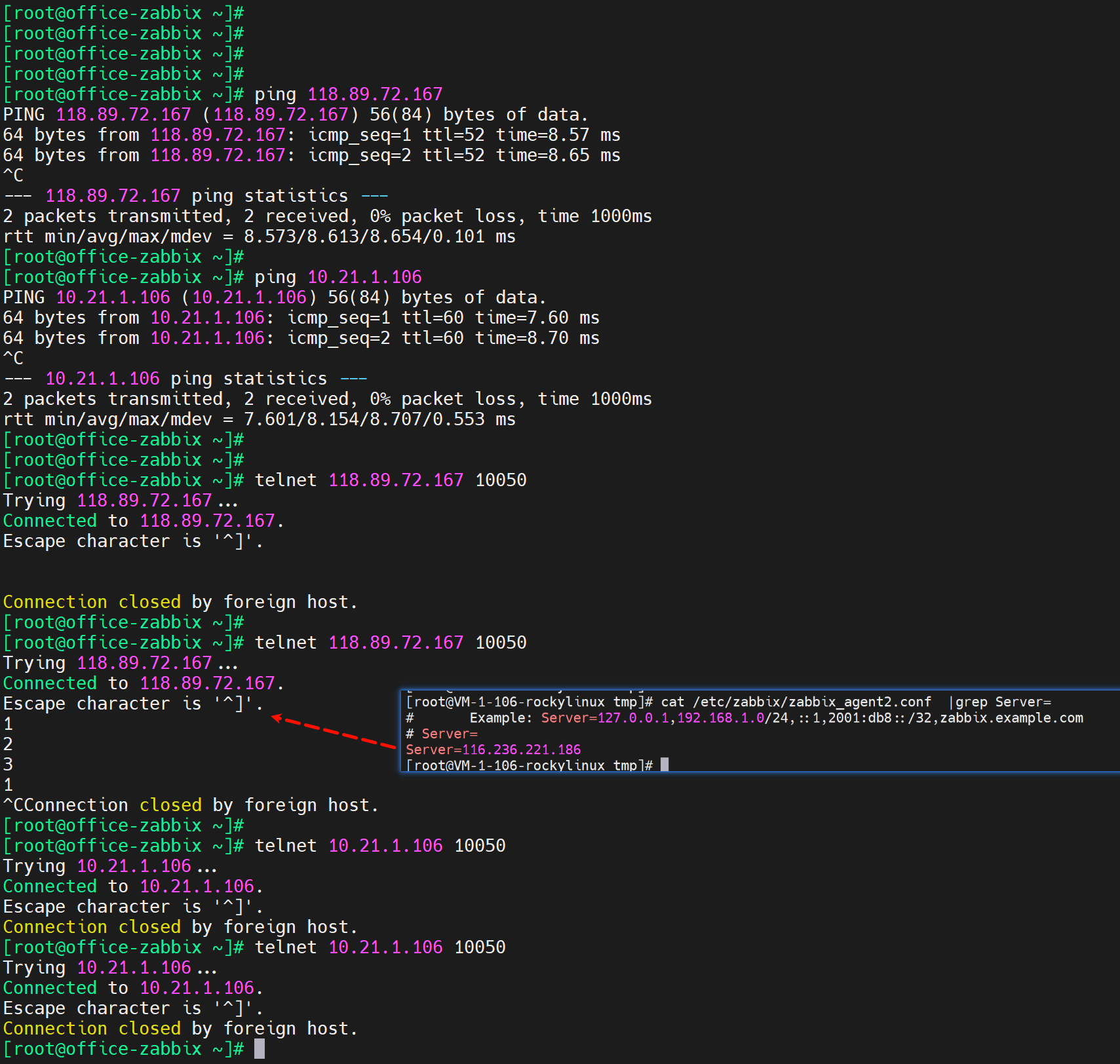Click the 'ping 10.21.1.106' command line
1120x1064 pixels.
click(x=338, y=277)
